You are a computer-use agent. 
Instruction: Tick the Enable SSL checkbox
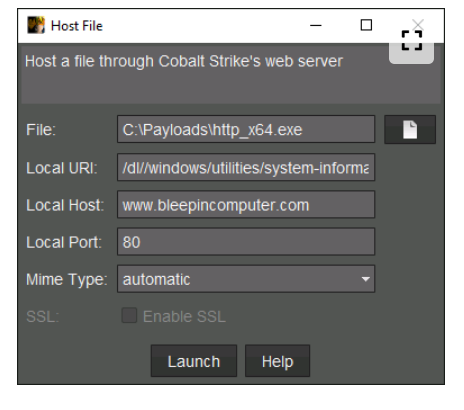coord(129,315)
